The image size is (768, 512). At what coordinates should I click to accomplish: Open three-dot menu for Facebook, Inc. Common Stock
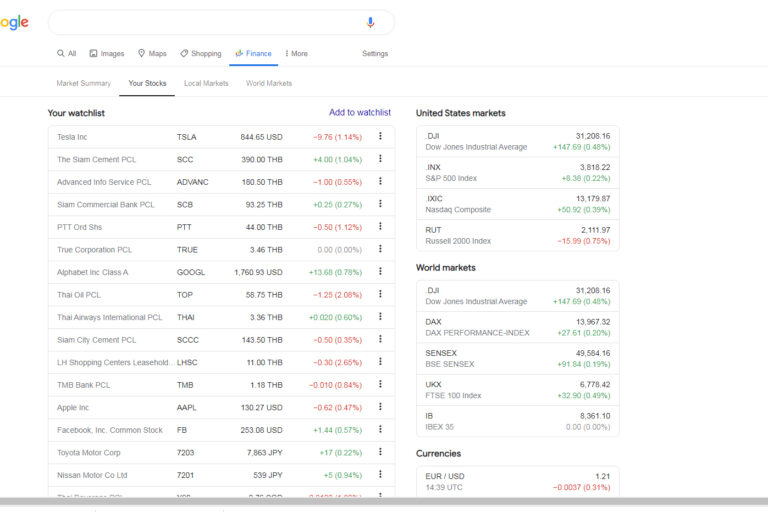pyautogui.click(x=380, y=430)
